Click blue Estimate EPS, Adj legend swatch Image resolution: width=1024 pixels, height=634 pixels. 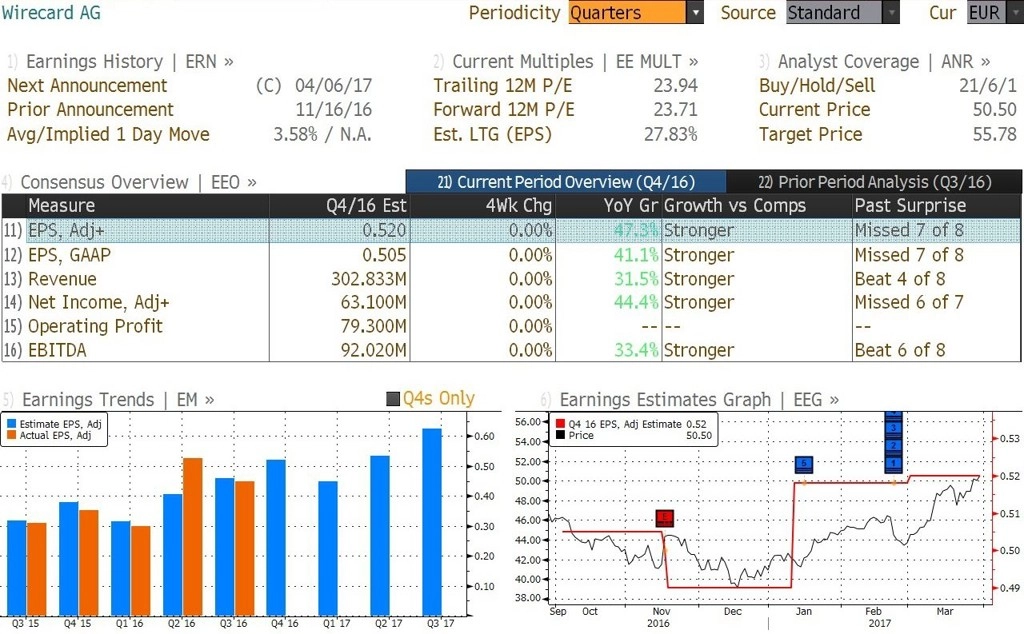point(12,424)
